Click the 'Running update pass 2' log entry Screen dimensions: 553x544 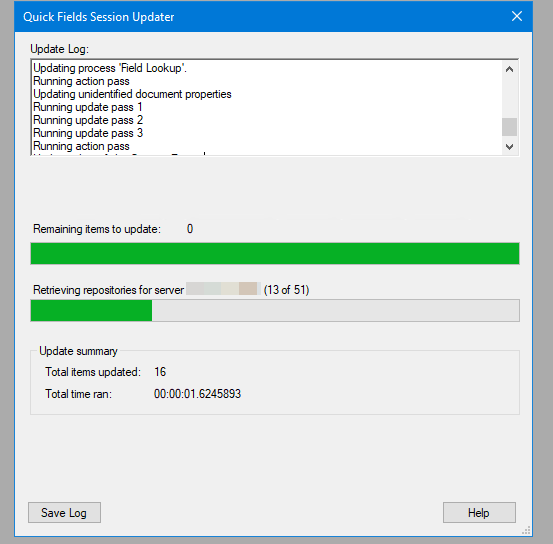pos(88,120)
